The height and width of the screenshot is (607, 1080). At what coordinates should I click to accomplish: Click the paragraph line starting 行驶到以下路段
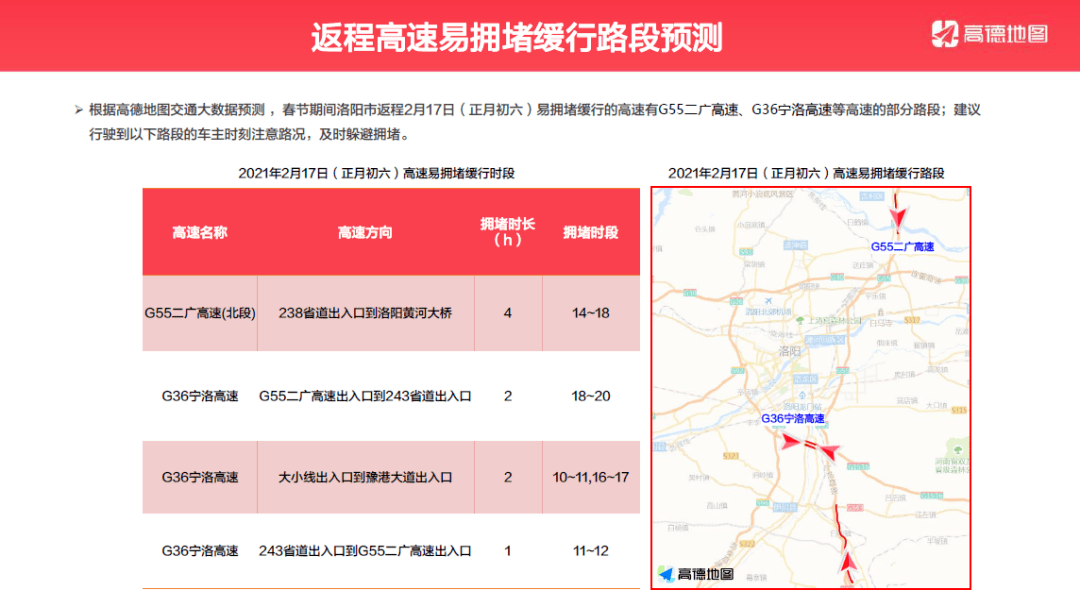coord(251,134)
